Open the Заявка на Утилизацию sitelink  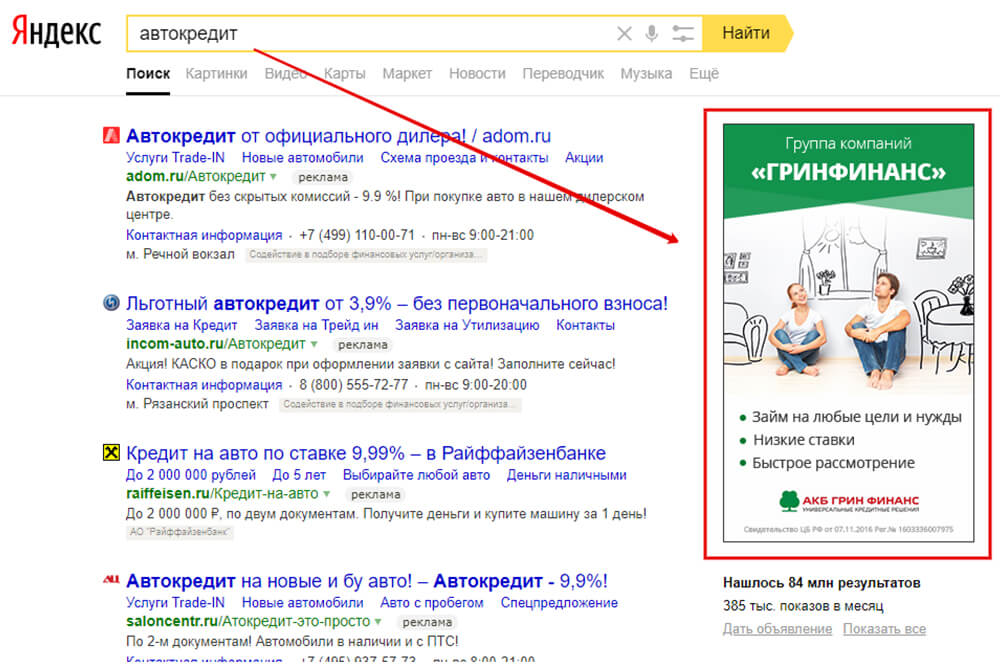467,325
